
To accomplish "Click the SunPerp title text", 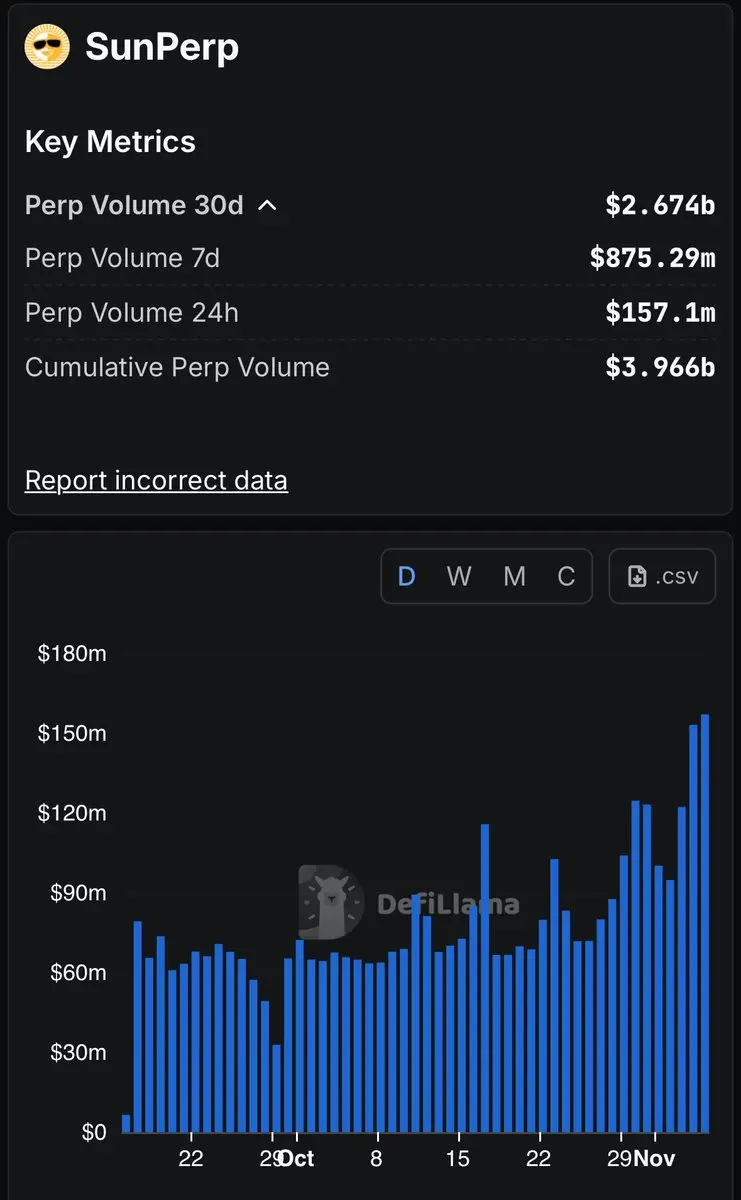I will 162,47.
